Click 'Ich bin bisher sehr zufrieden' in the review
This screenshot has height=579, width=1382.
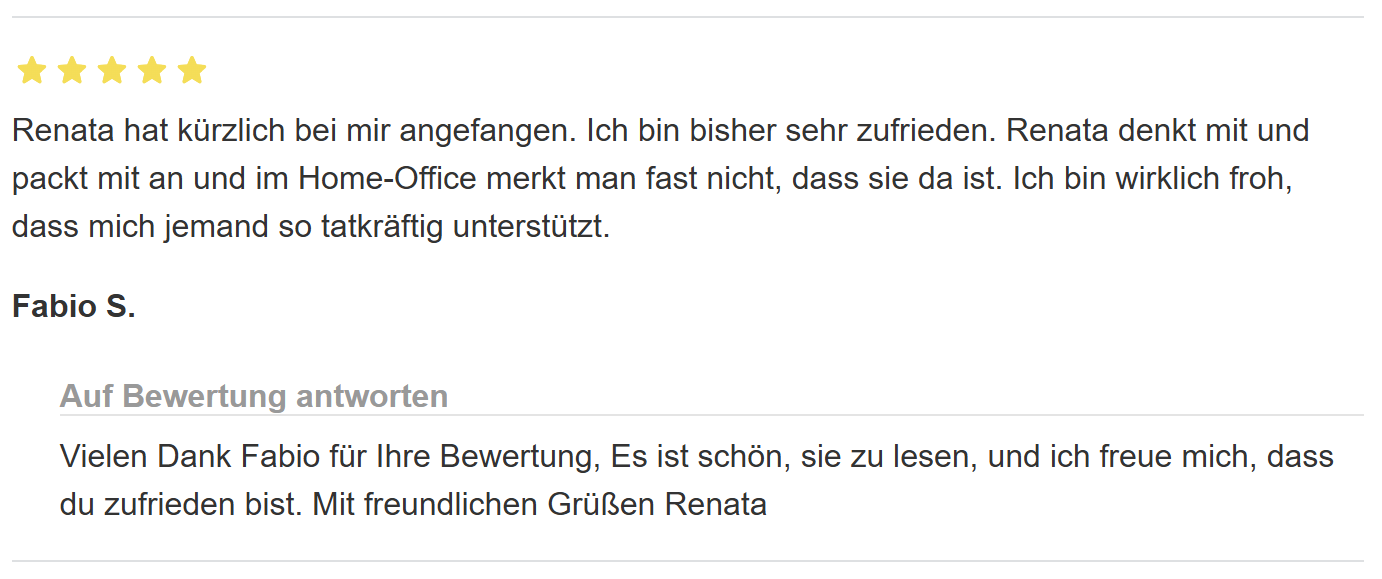click(792, 130)
